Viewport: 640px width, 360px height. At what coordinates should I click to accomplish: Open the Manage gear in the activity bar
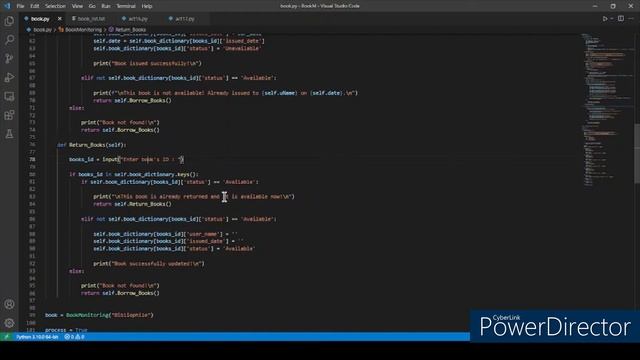[x=9, y=323]
